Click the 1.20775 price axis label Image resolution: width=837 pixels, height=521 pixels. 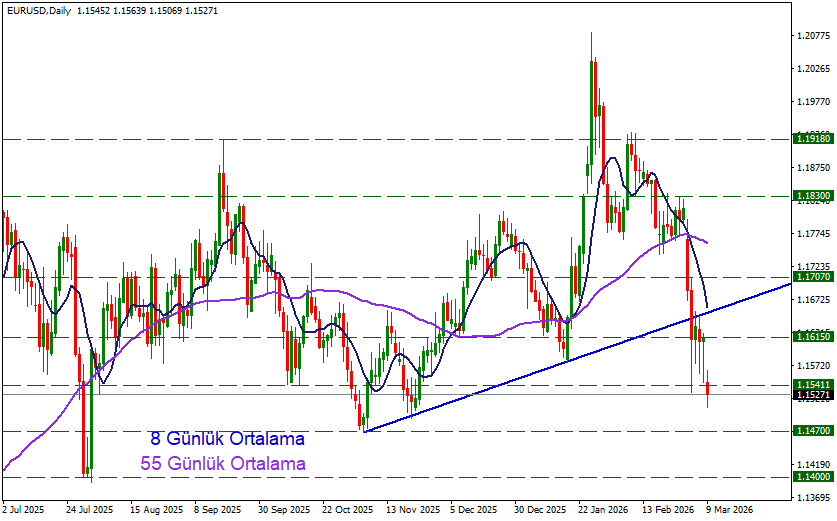click(x=814, y=36)
